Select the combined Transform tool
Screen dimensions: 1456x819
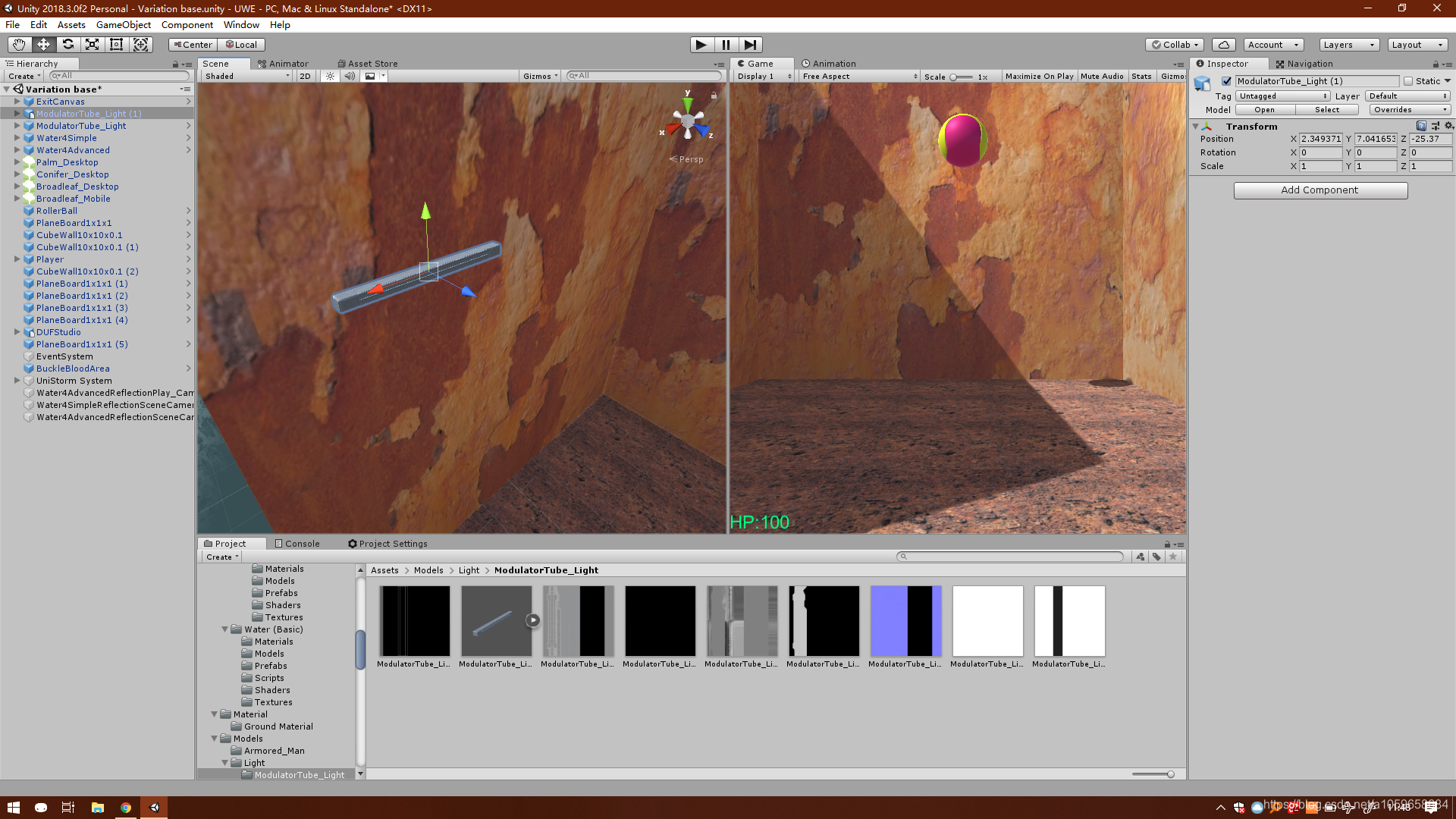point(140,45)
